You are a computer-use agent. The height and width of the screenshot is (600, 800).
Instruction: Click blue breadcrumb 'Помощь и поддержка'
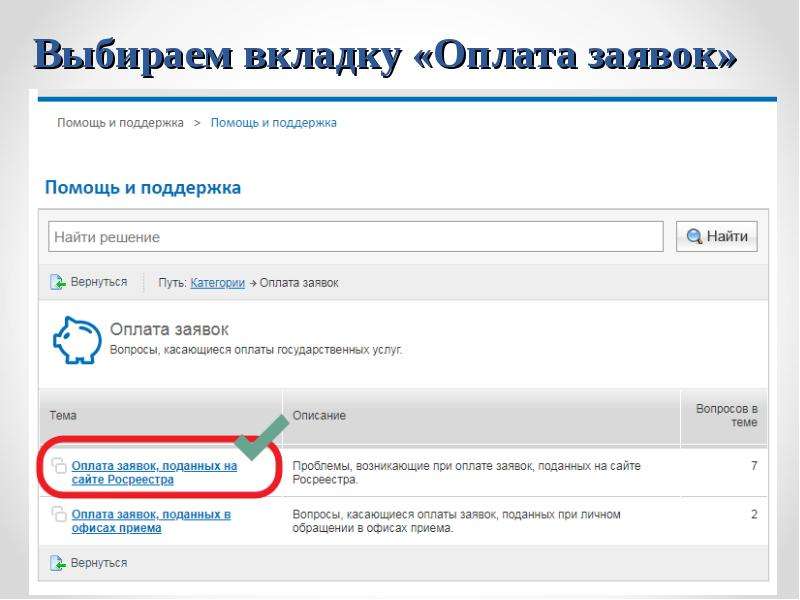pos(273,123)
